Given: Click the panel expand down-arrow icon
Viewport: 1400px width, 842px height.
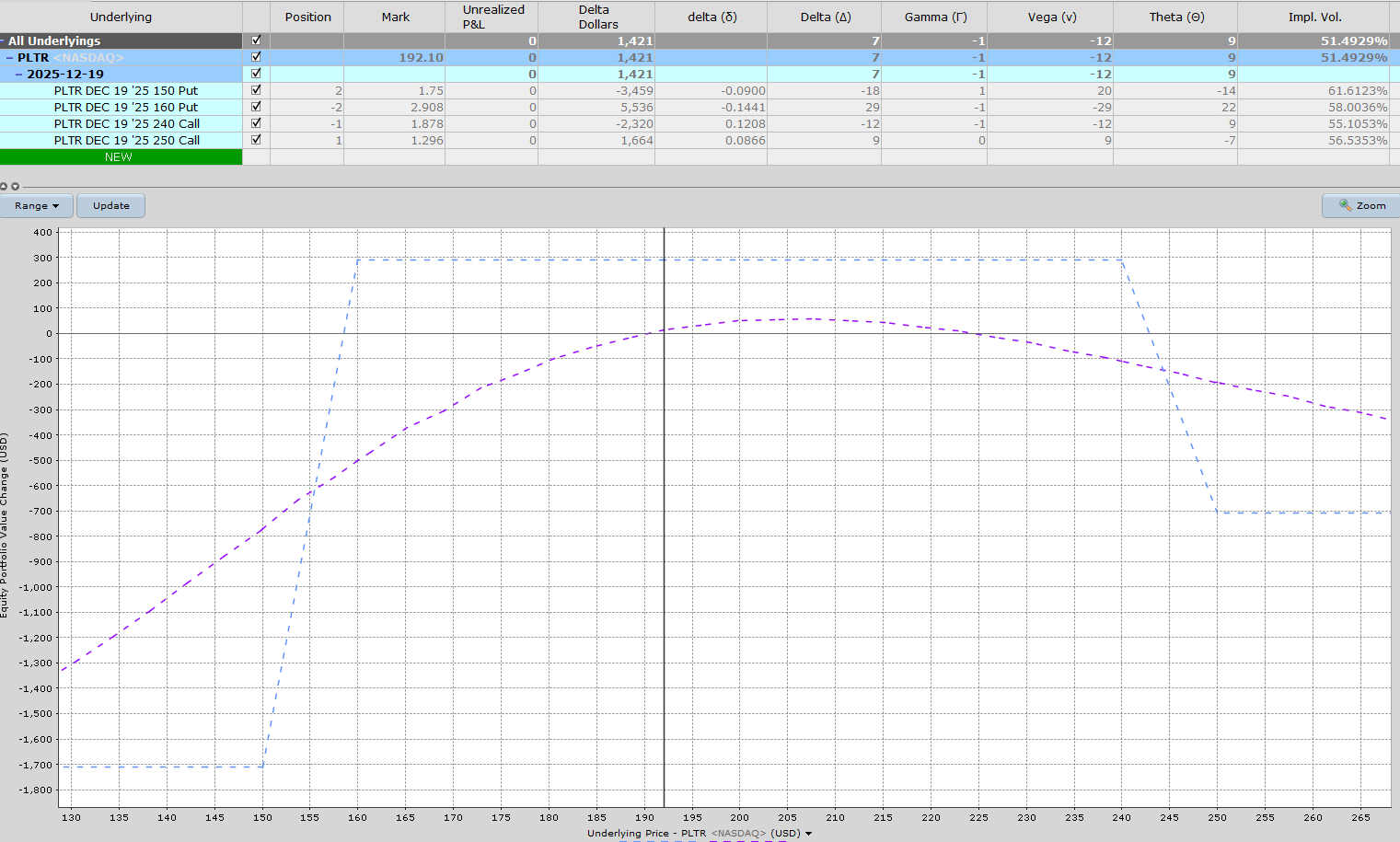Looking at the screenshot, I should coord(15,187).
